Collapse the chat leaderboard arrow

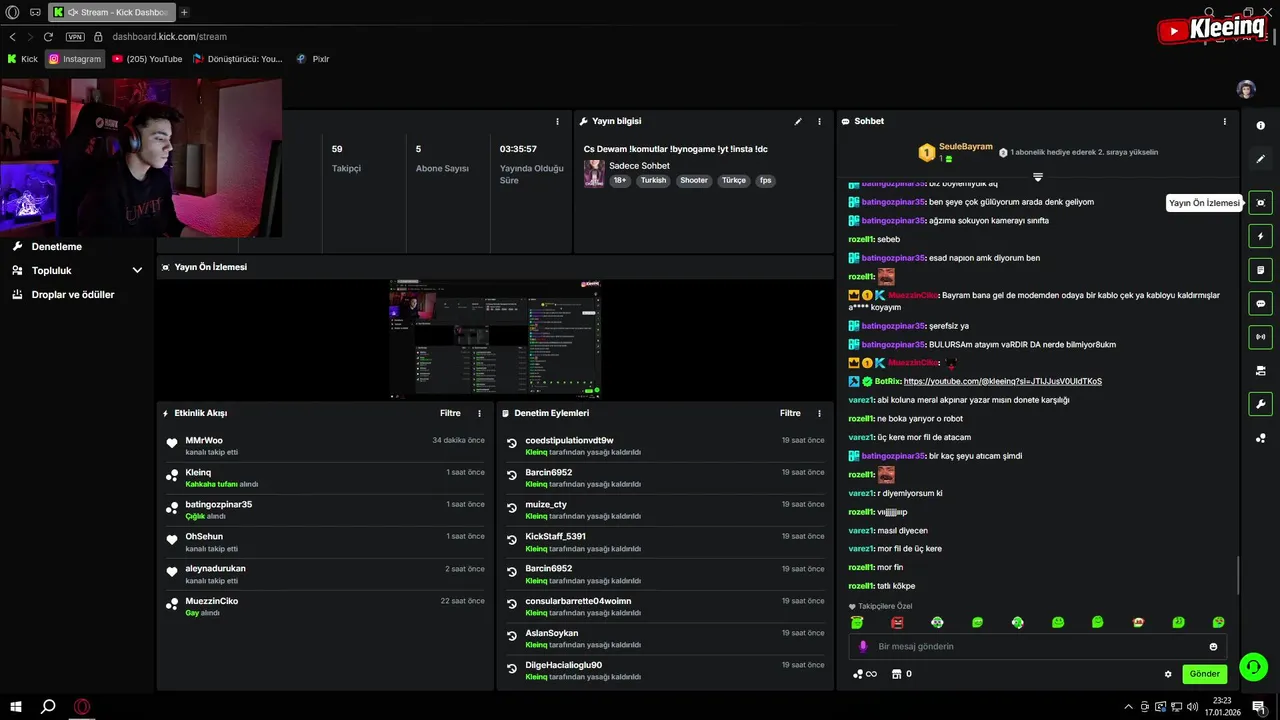[x=1038, y=177]
